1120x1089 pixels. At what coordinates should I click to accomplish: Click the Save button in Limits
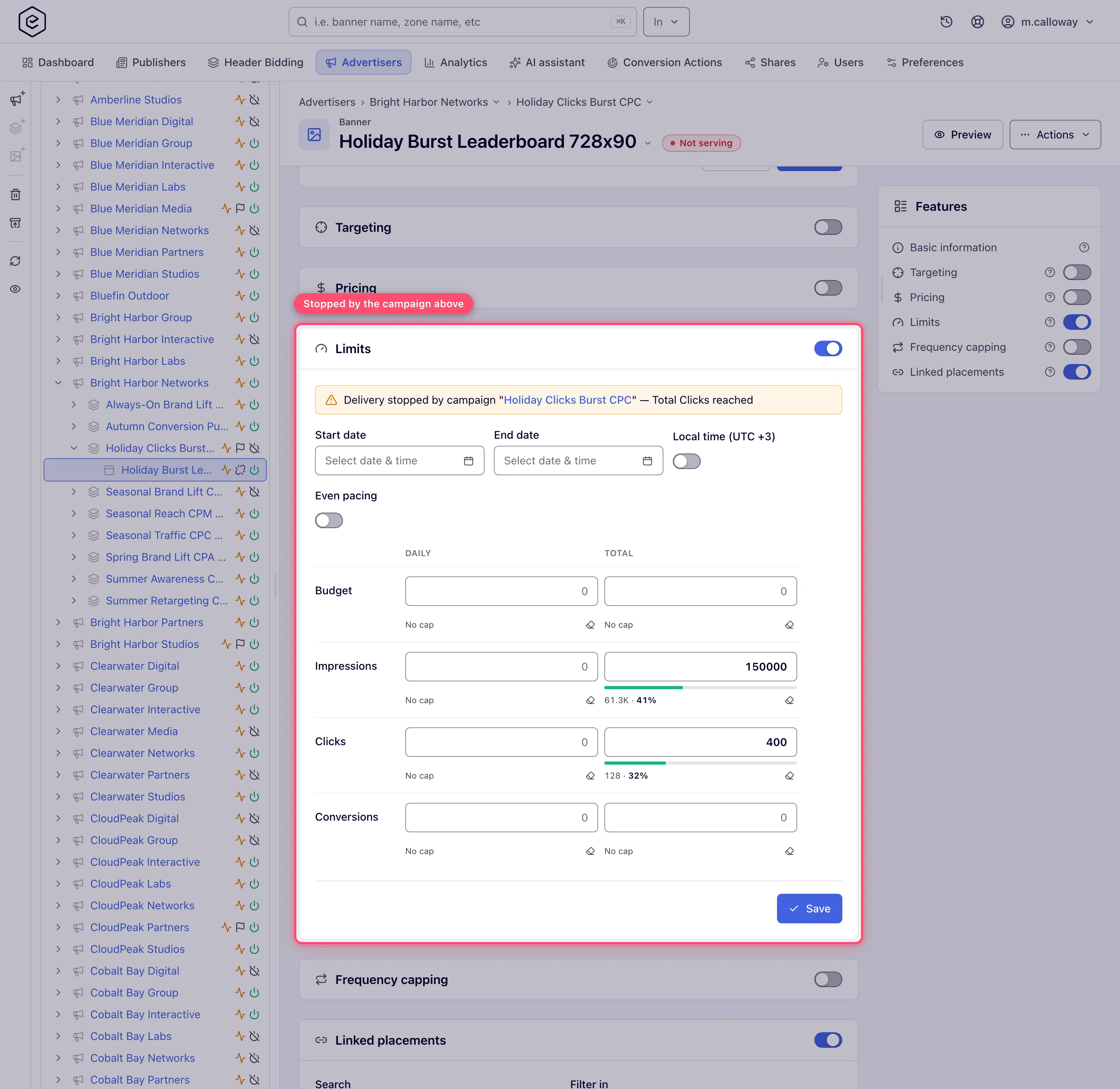point(809,908)
